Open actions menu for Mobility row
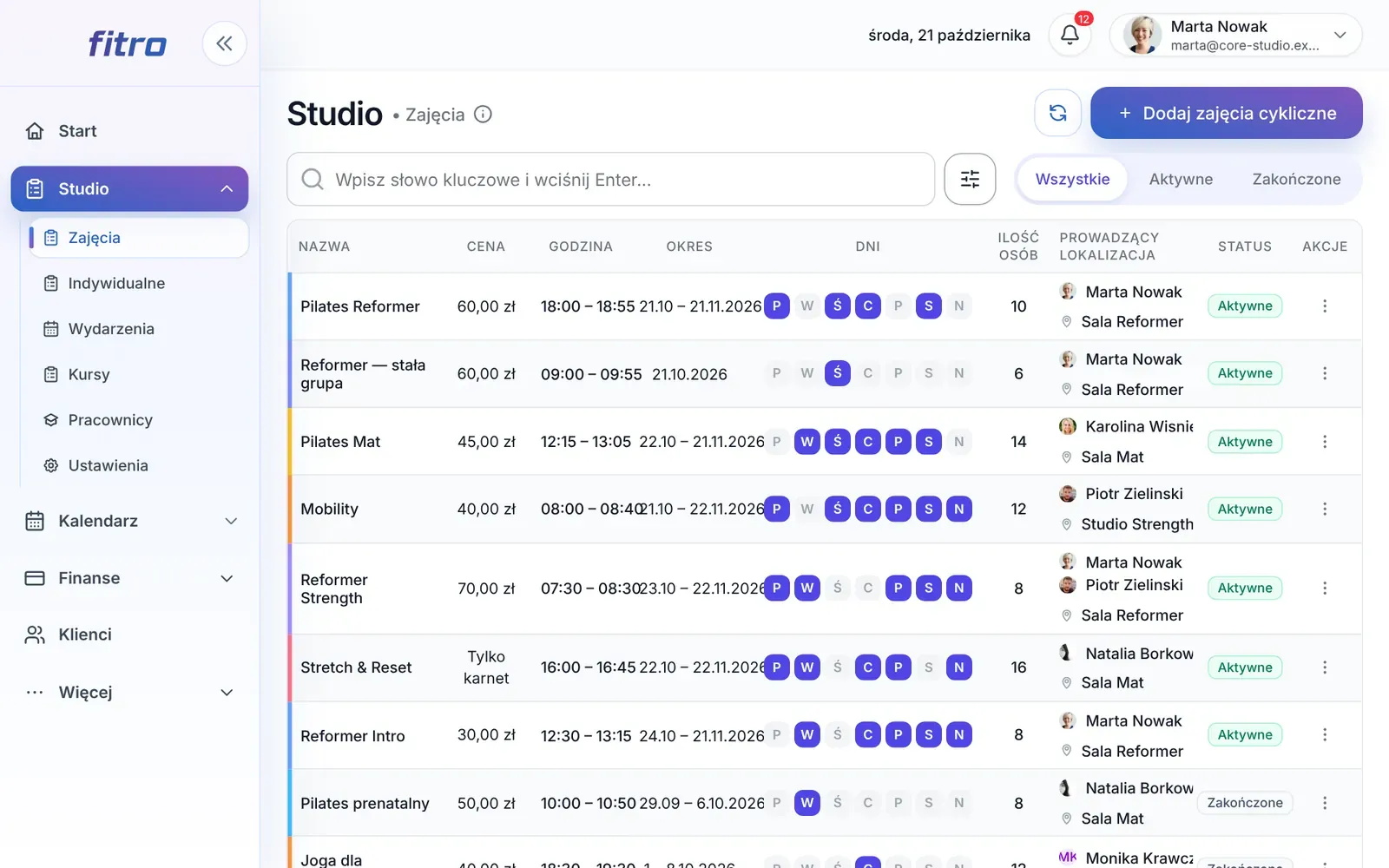Screen dimensions: 1389x868 tap(1325, 509)
